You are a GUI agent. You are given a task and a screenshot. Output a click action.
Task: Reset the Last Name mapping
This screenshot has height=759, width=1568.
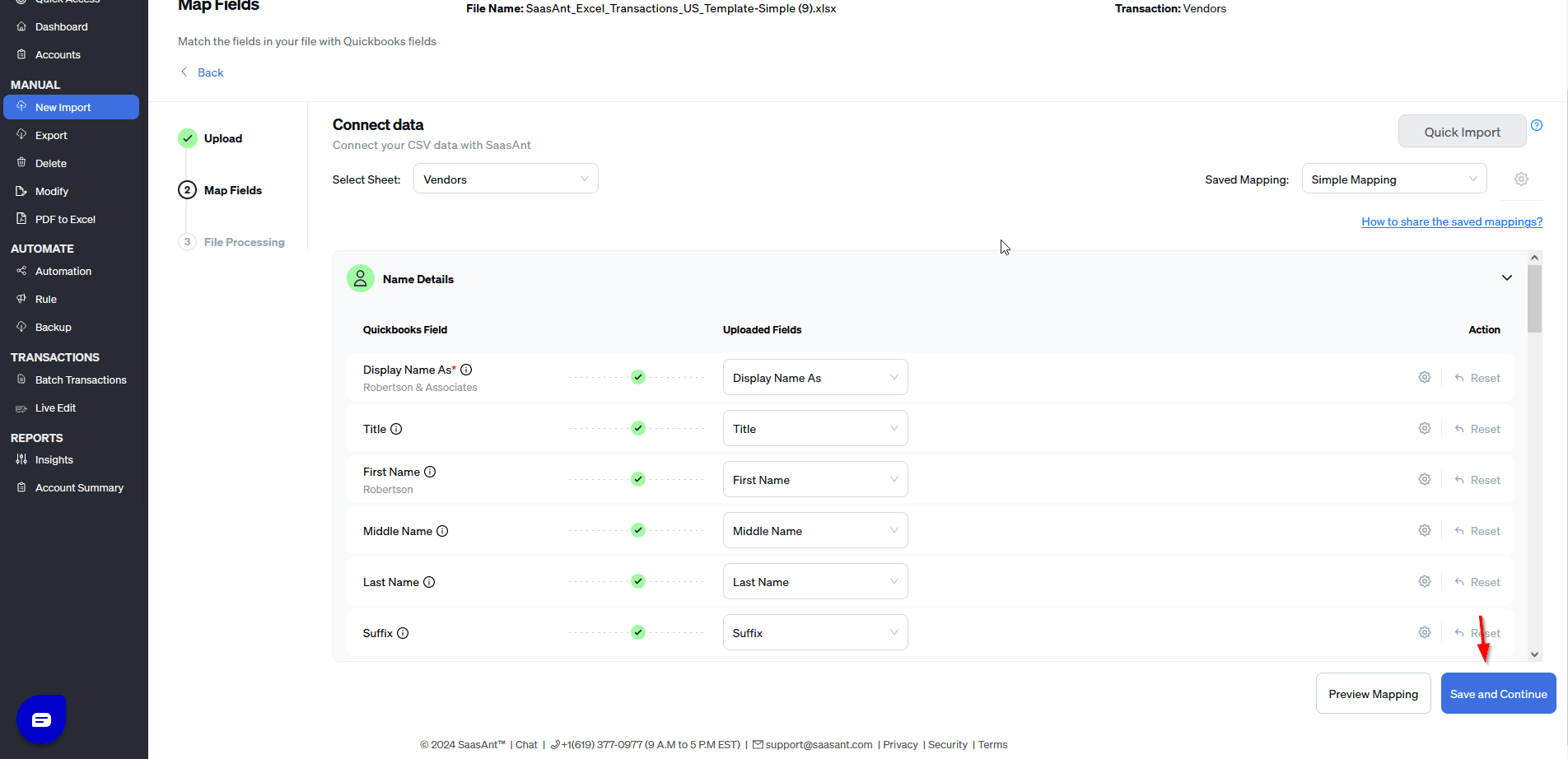point(1477,582)
